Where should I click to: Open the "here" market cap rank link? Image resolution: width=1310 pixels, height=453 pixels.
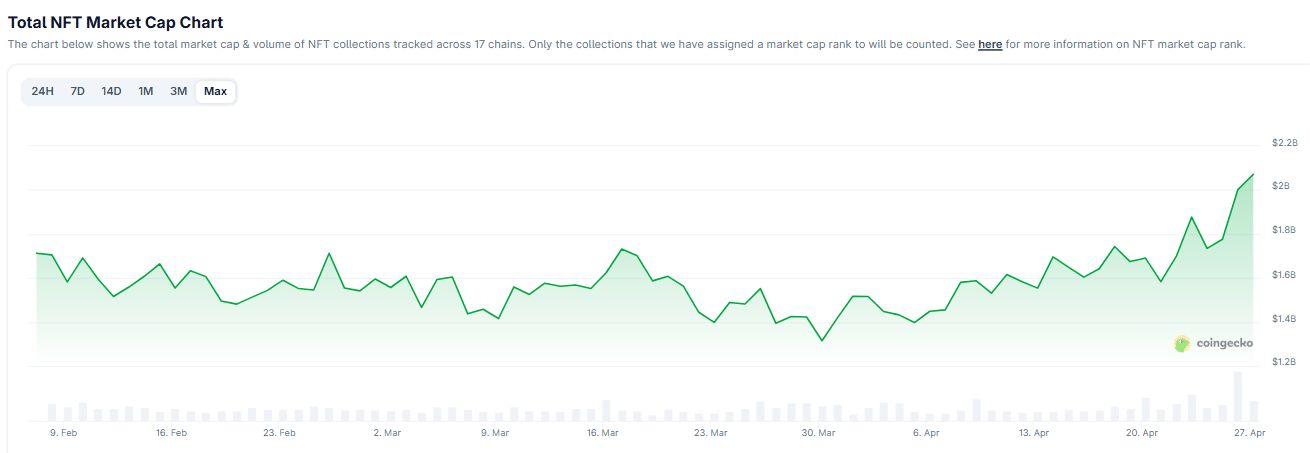[990, 45]
